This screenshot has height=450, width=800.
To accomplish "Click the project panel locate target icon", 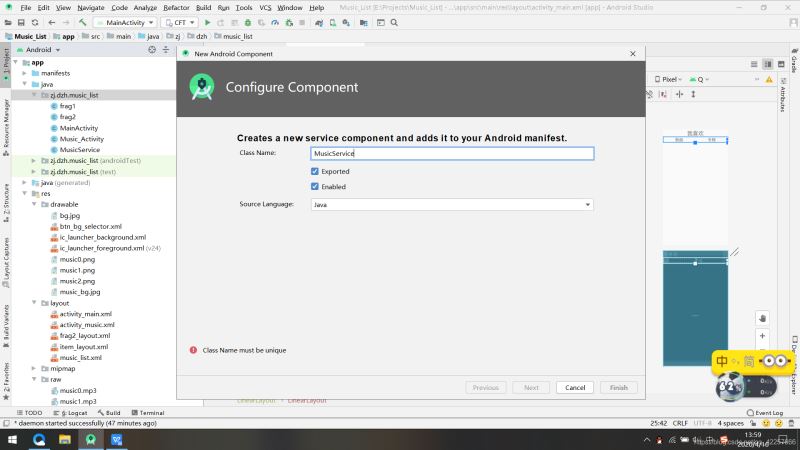I will coord(151,49).
